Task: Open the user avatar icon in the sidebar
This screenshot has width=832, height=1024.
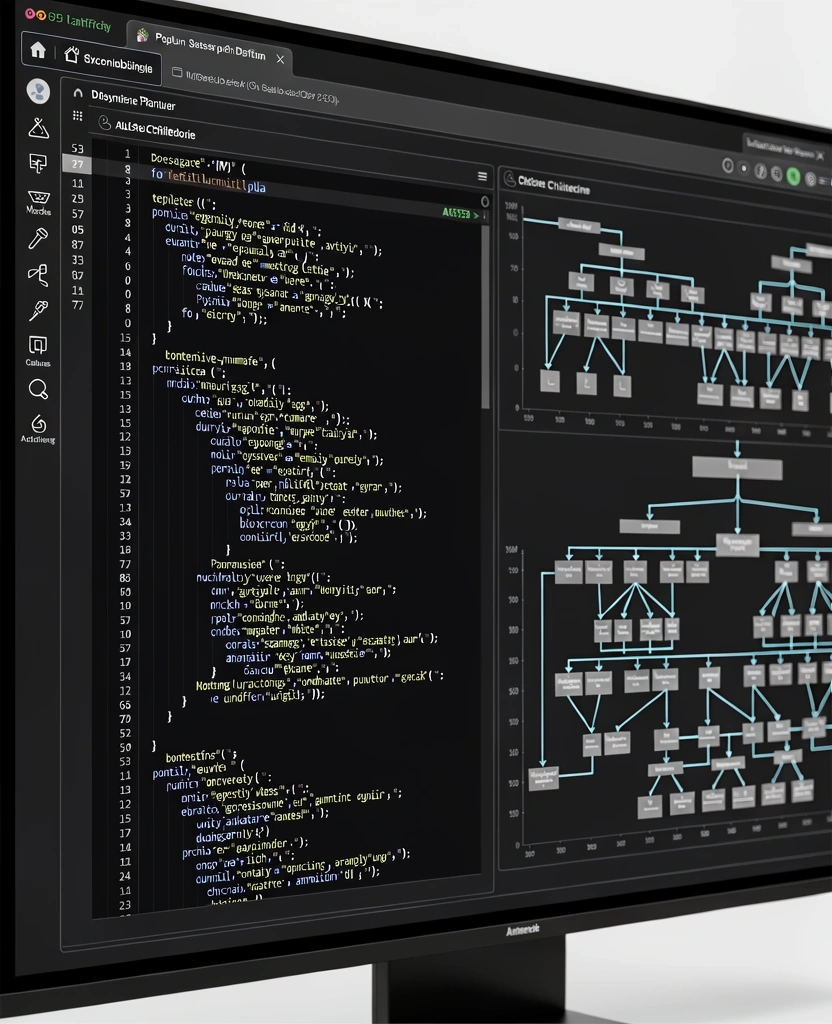Action: (x=38, y=92)
